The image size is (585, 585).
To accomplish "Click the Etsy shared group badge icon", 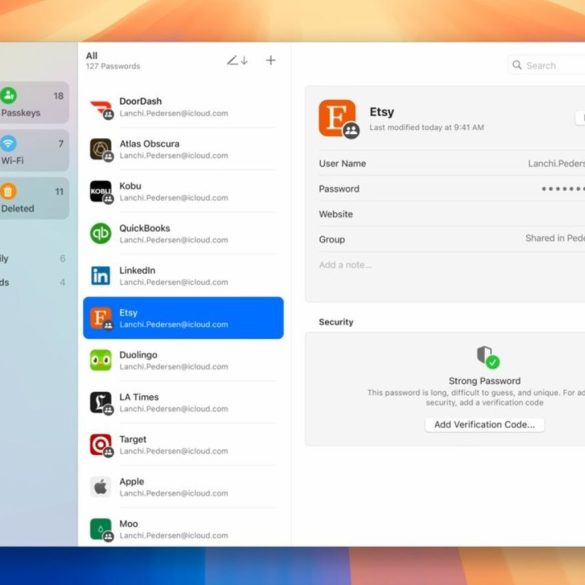I will (351, 131).
